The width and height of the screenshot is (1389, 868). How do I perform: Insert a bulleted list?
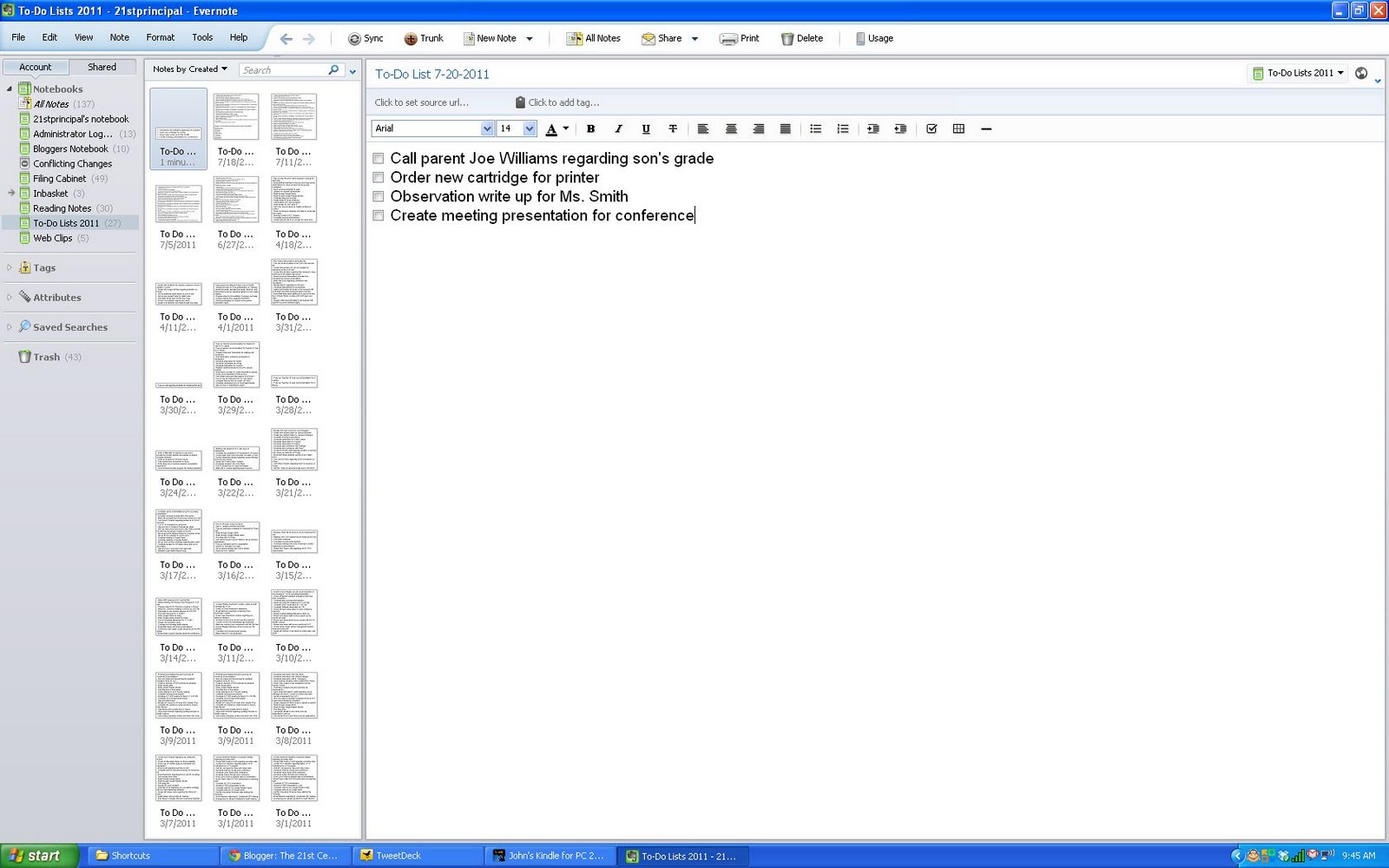point(815,128)
